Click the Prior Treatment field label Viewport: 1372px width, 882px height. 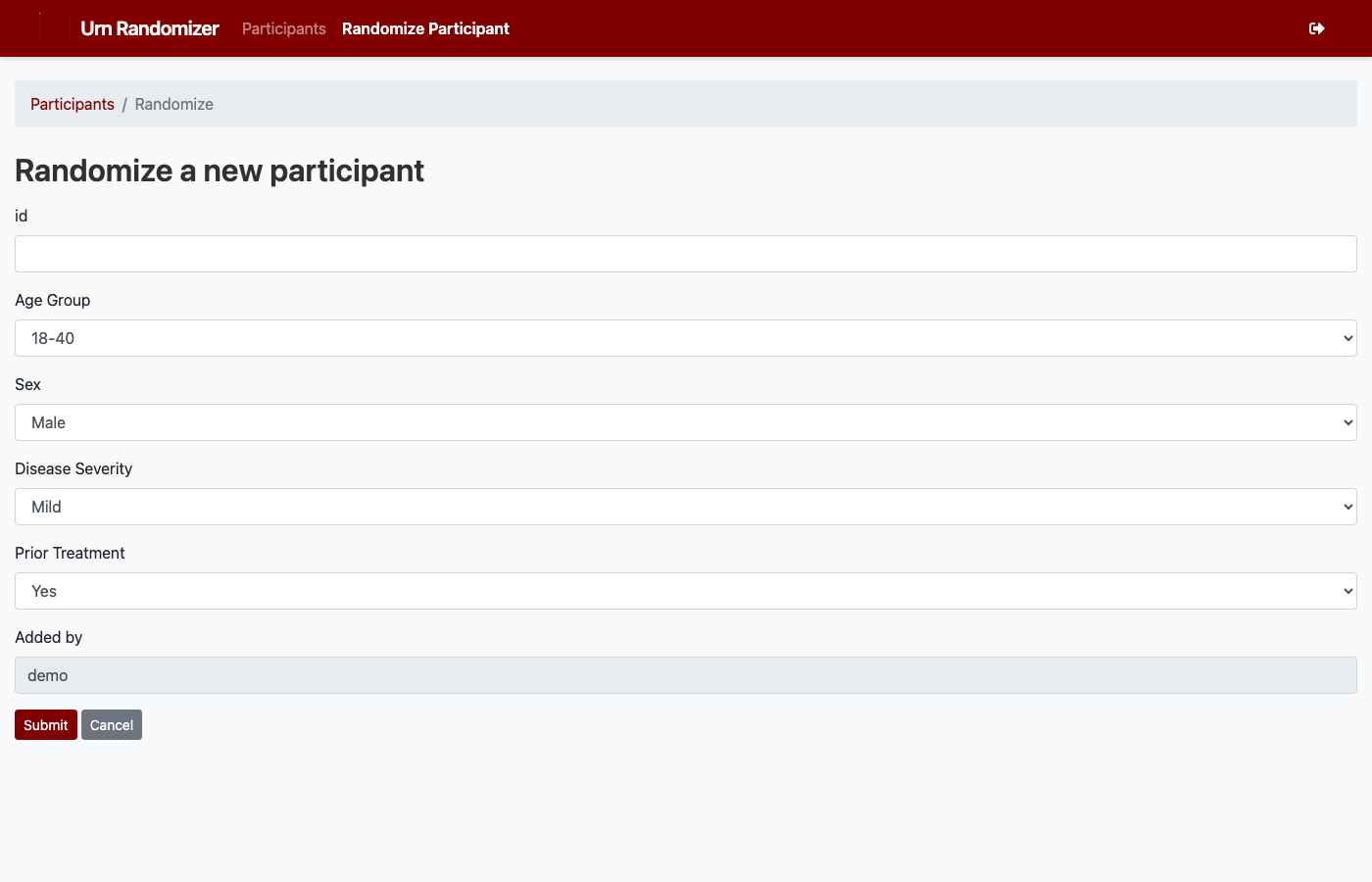[x=70, y=553]
